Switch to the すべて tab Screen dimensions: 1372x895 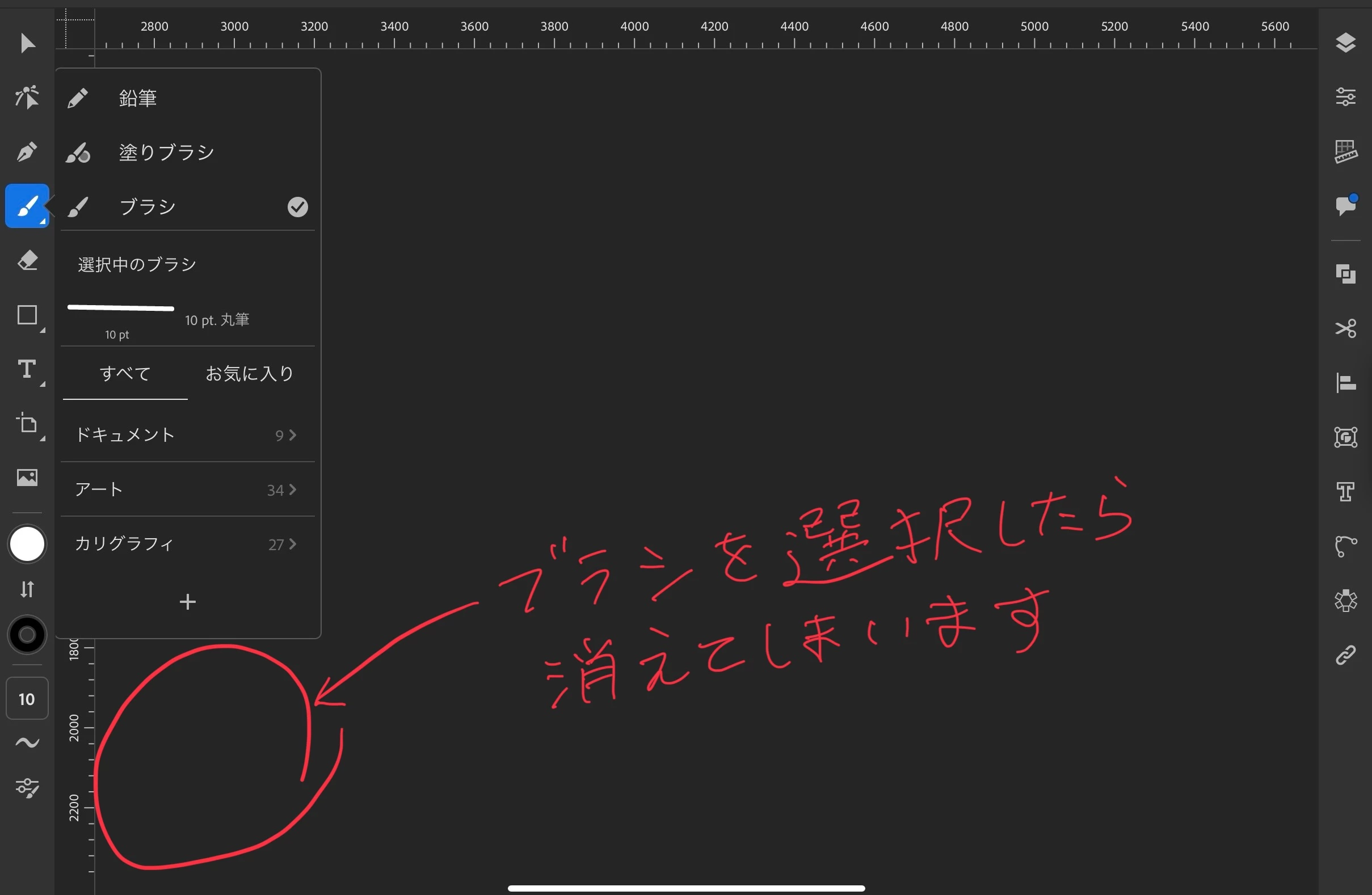pyautogui.click(x=125, y=374)
